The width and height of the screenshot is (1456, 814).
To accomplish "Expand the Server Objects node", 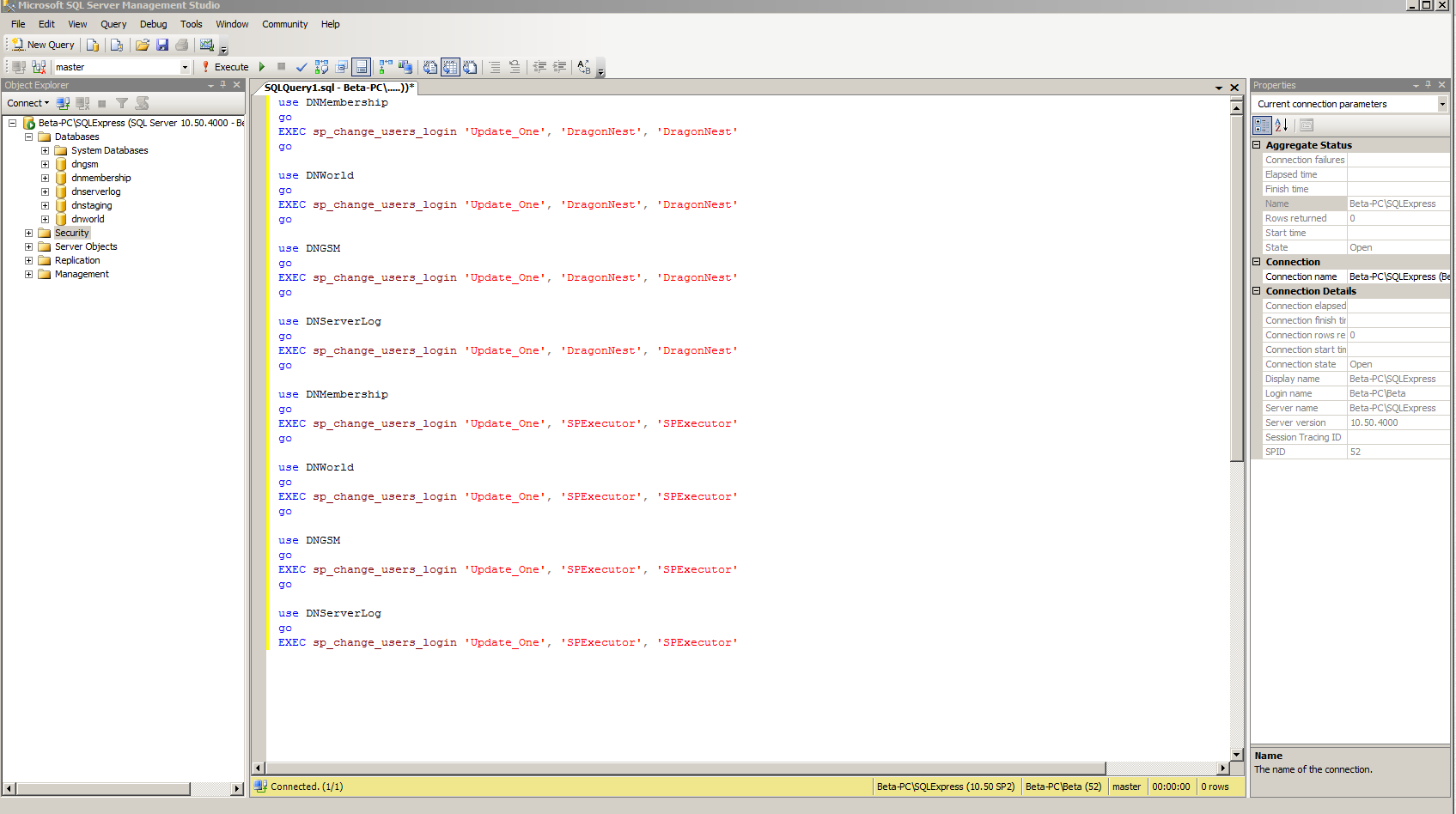I will 28,246.
